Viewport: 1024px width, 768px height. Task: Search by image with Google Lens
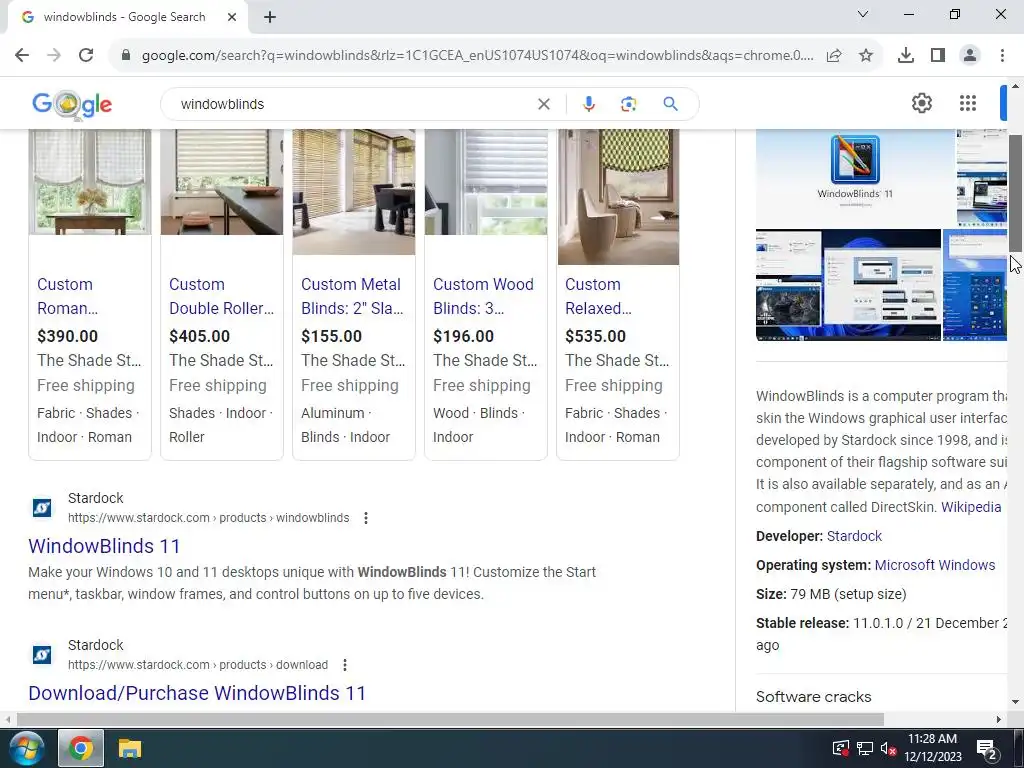pos(628,104)
